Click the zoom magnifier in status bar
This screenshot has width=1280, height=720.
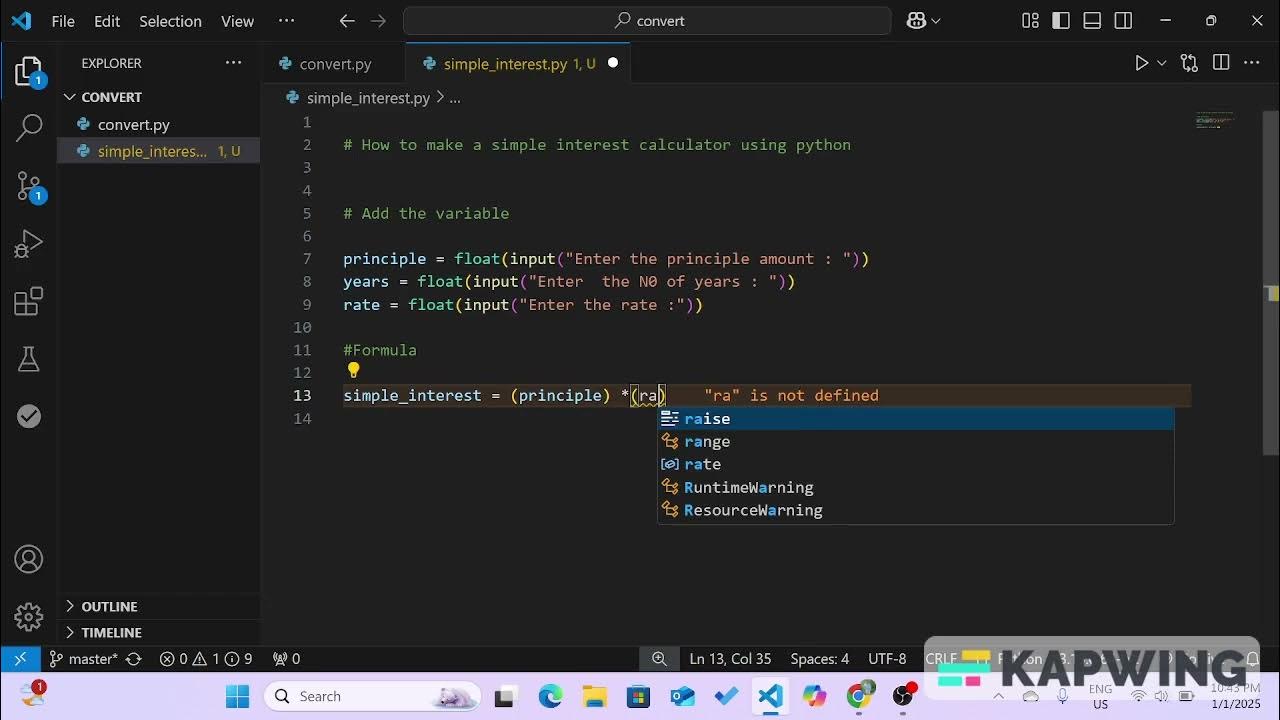pyautogui.click(x=659, y=659)
